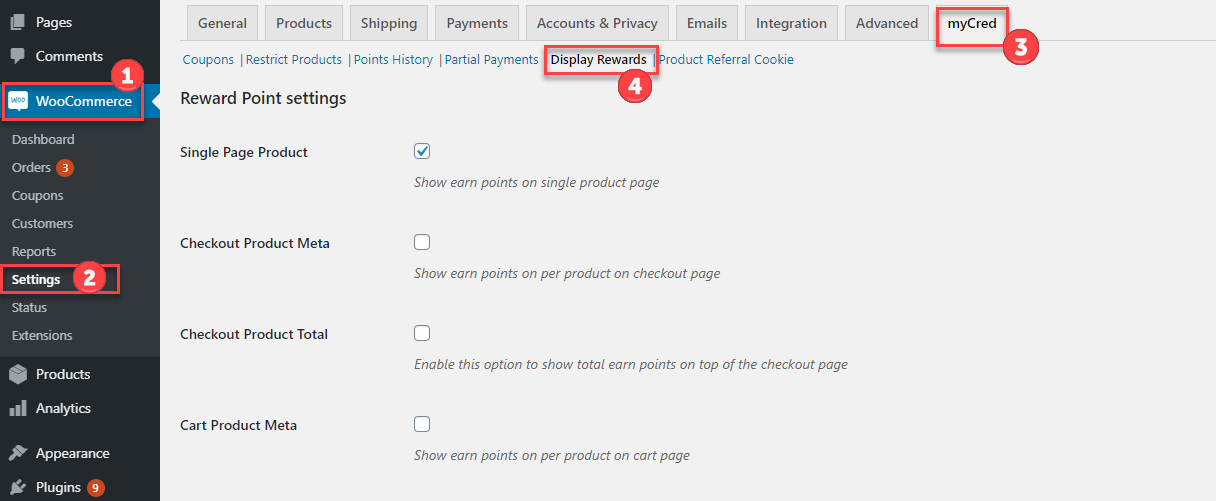Click the Orders count badge
The height and width of the screenshot is (501, 1216).
pos(65,168)
